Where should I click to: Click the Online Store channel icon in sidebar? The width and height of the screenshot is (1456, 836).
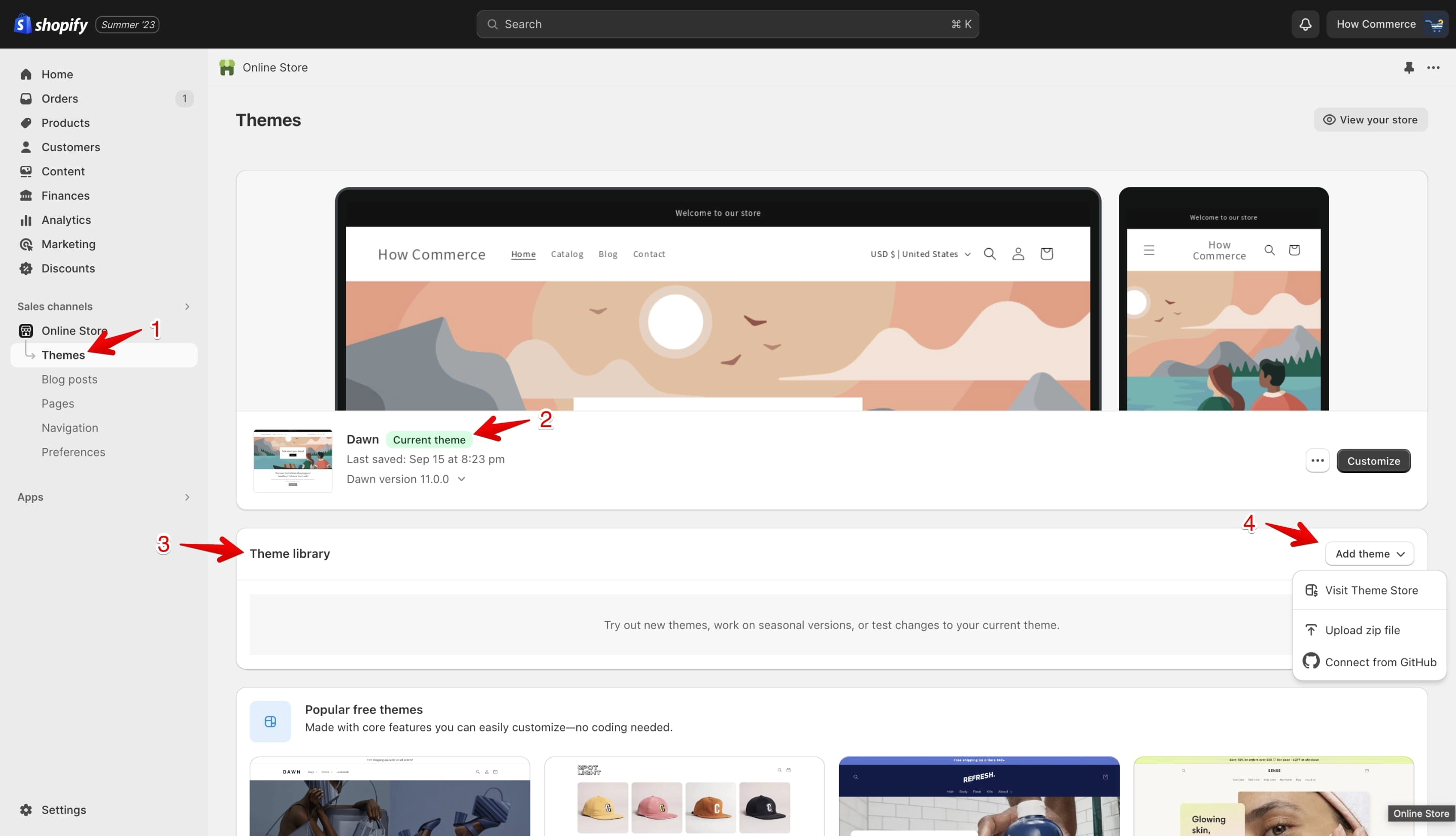coord(26,331)
